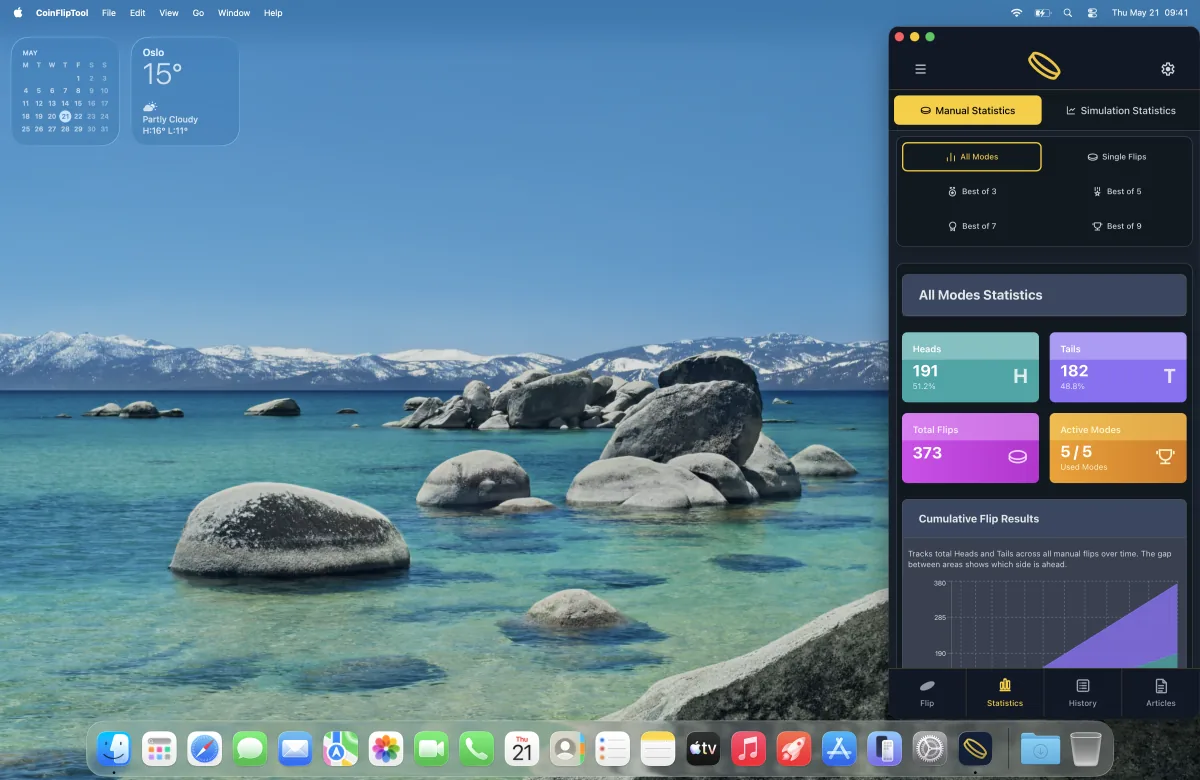Open Launchpad from the Dock

(x=159, y=748)
